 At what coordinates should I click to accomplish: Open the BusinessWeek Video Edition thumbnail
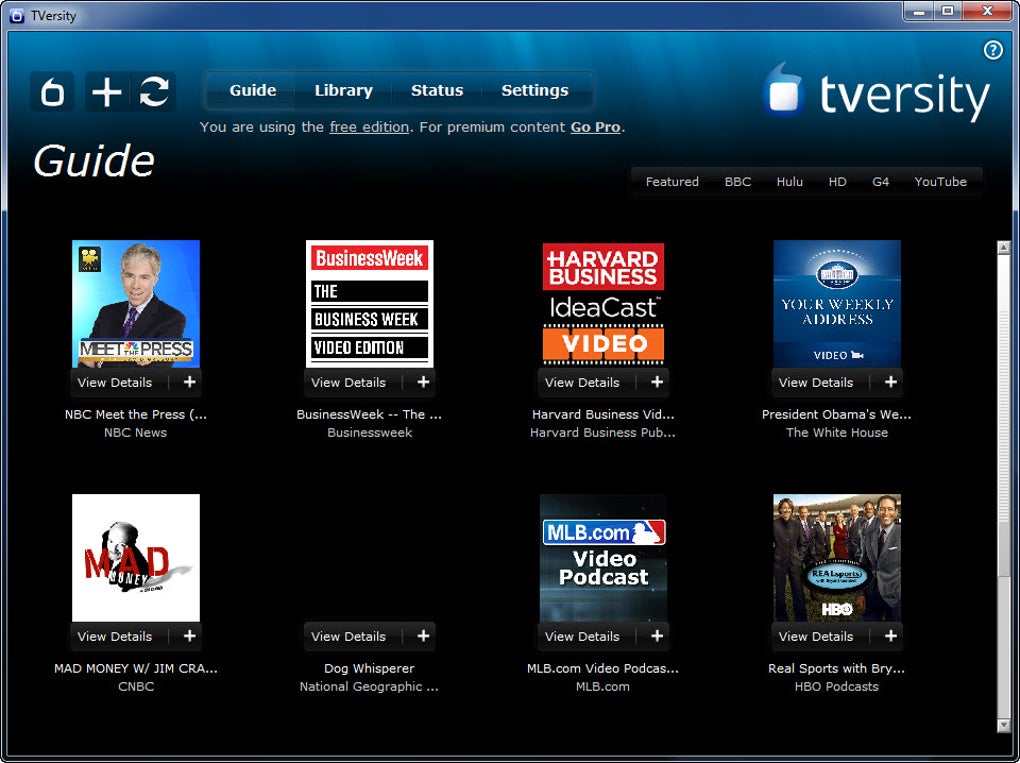[x=369, y=304]
